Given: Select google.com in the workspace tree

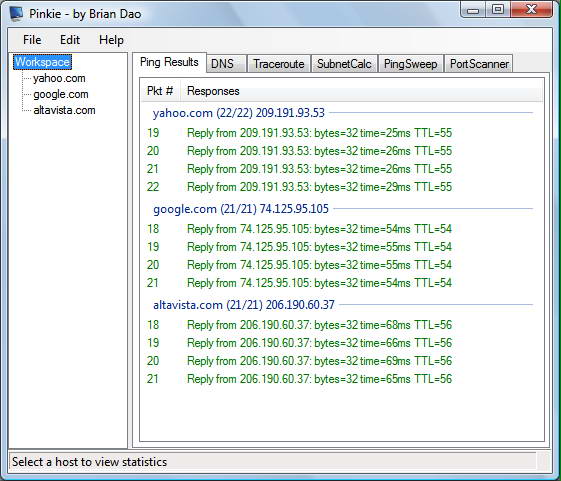Looking at the screenshot, I should 61,94.
